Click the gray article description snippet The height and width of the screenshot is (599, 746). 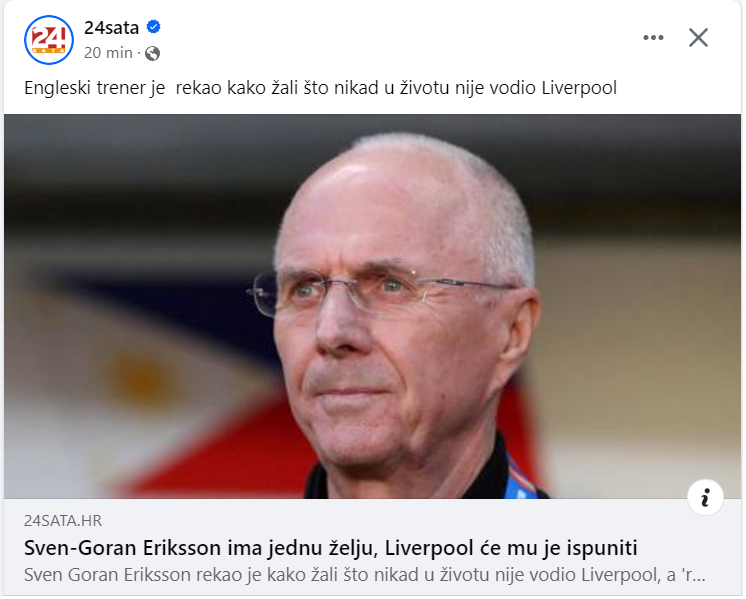coord(365,577)
